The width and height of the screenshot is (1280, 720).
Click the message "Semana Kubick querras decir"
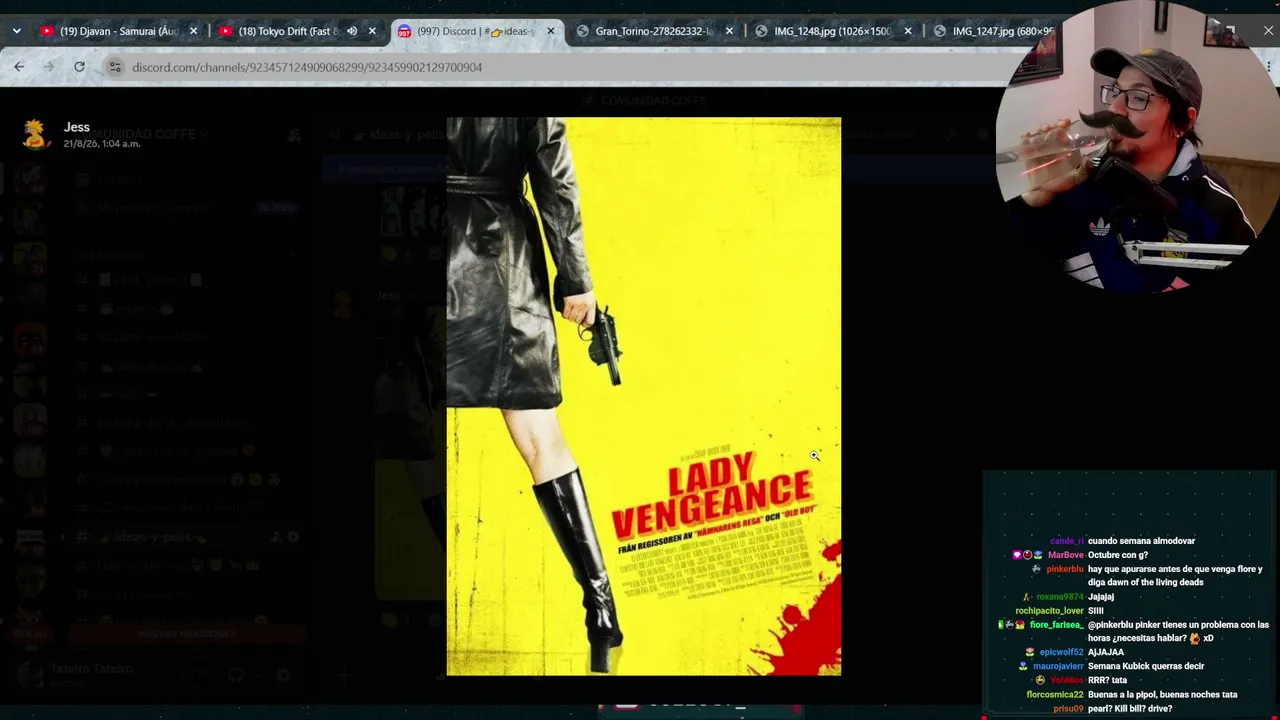(1146, 666)
